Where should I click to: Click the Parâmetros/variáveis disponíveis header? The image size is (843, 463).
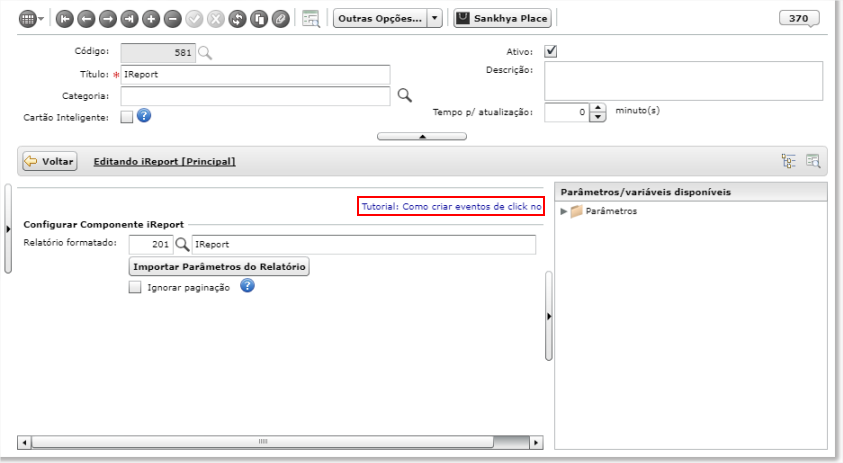click(691, 192)
